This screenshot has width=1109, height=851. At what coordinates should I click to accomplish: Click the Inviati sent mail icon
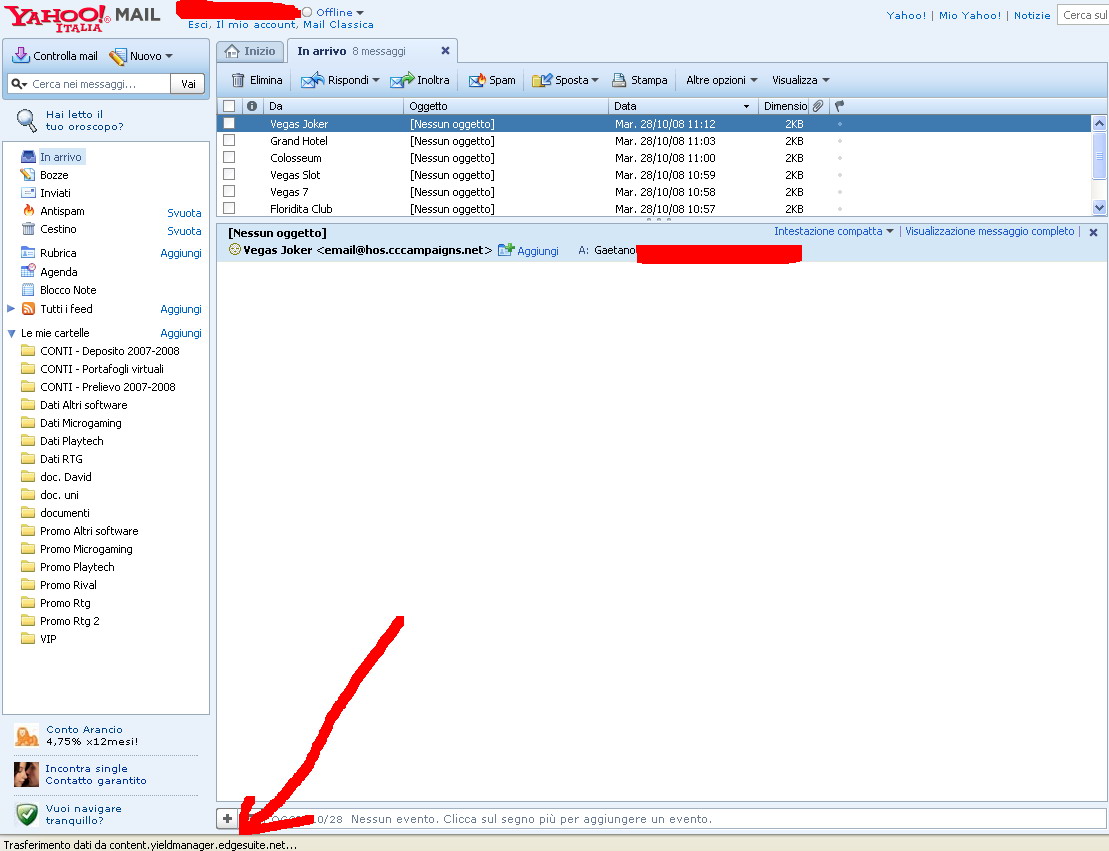click(x=28, y=192)
